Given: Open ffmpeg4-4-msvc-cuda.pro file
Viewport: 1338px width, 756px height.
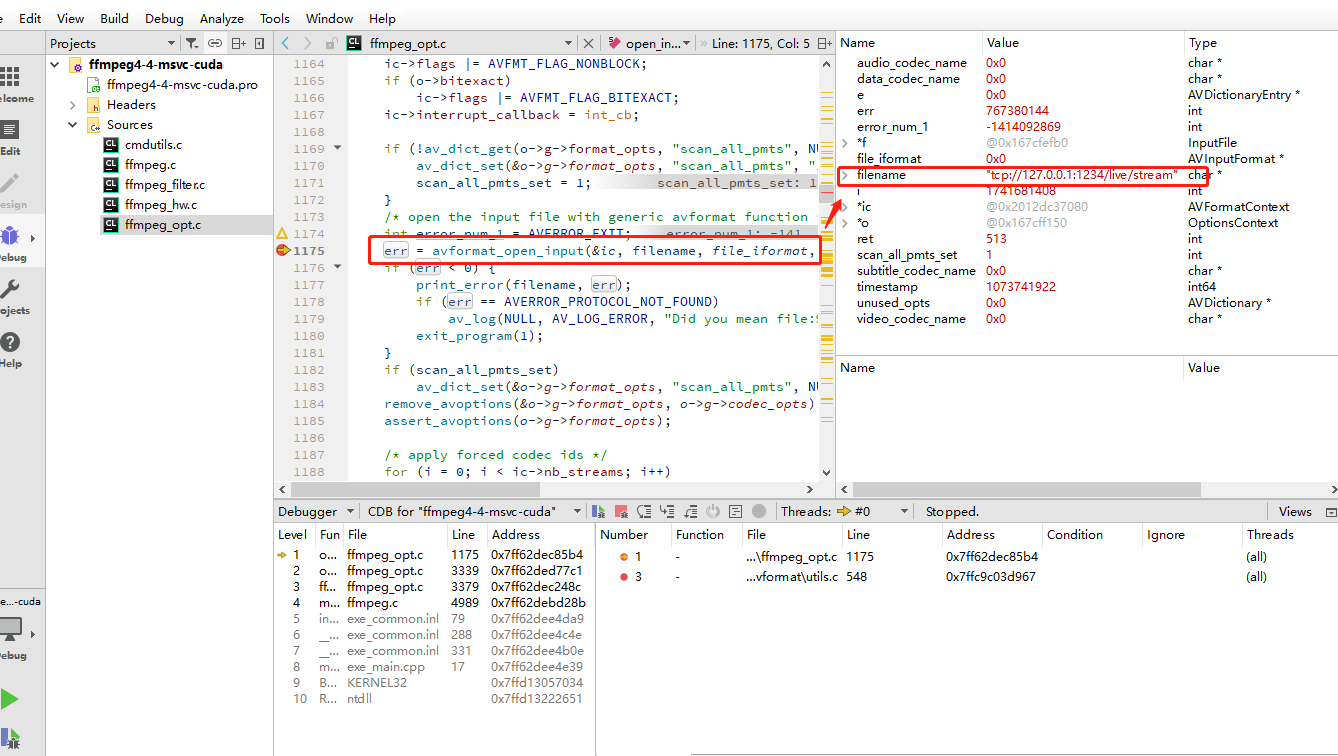Looking at the screenshot, I should (182, 85).
